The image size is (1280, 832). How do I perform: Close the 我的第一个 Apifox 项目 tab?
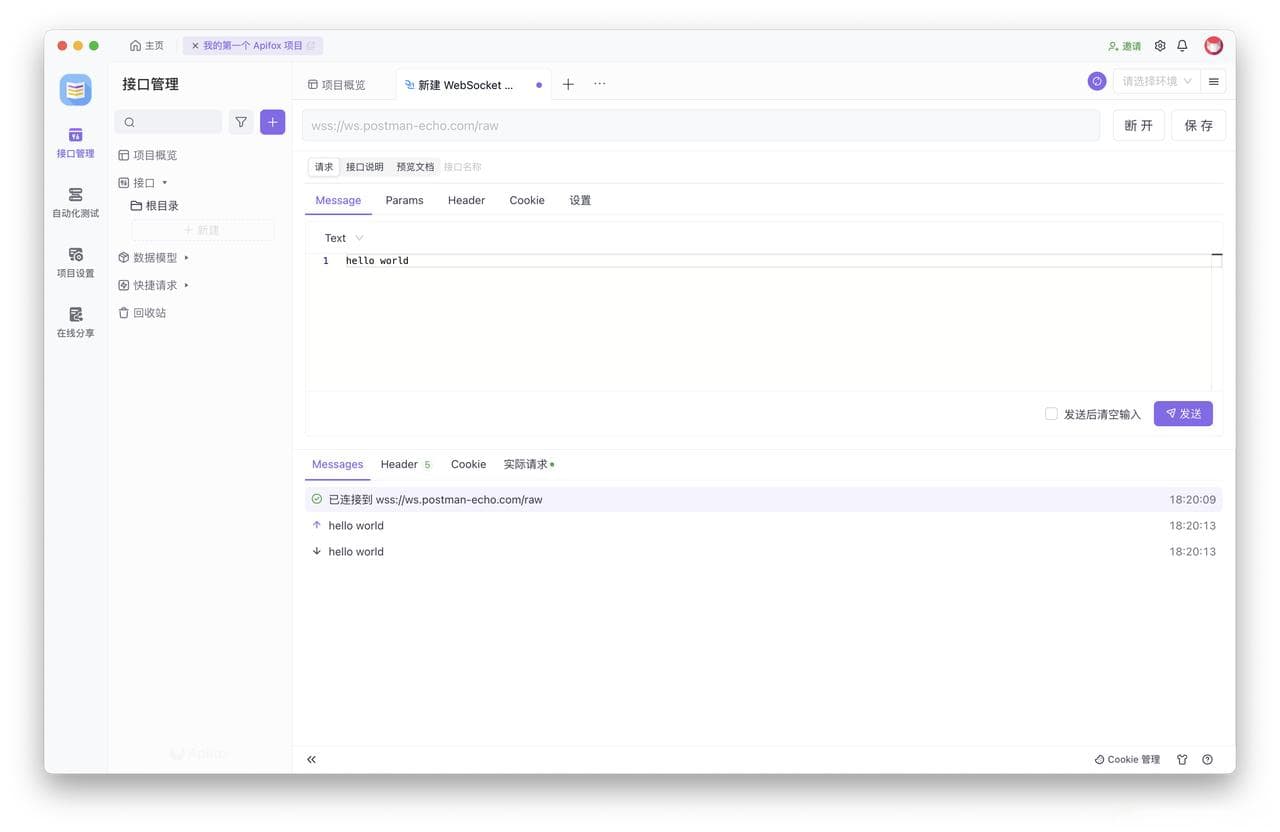195,46
